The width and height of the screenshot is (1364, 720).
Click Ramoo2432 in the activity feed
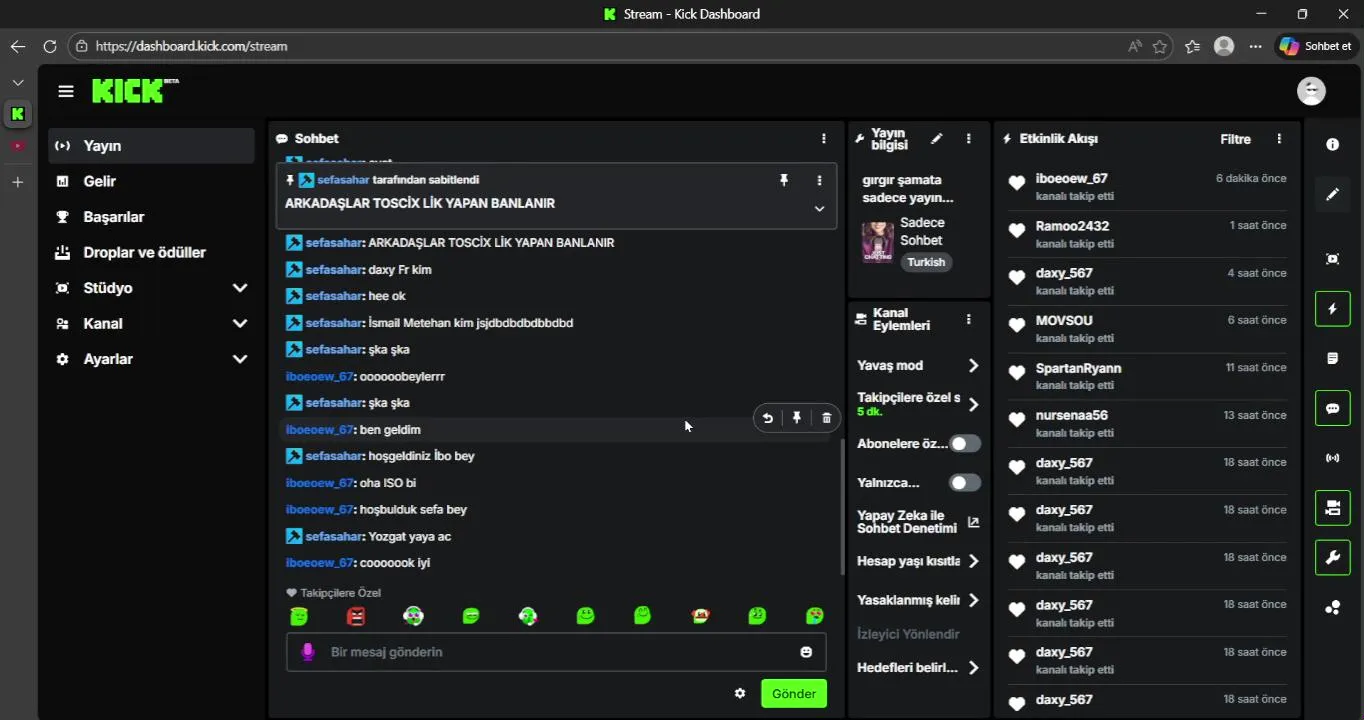pos(1072,226)
